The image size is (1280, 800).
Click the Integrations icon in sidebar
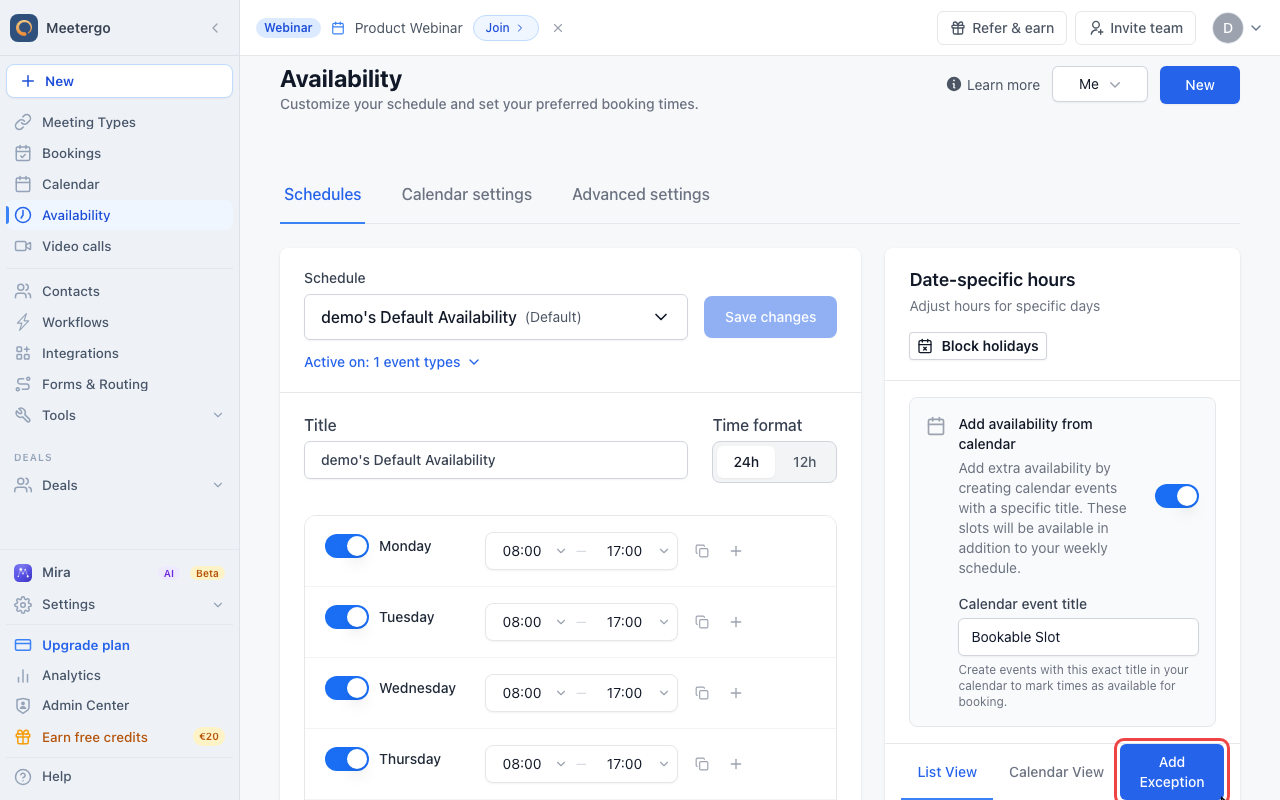(23, 353)
